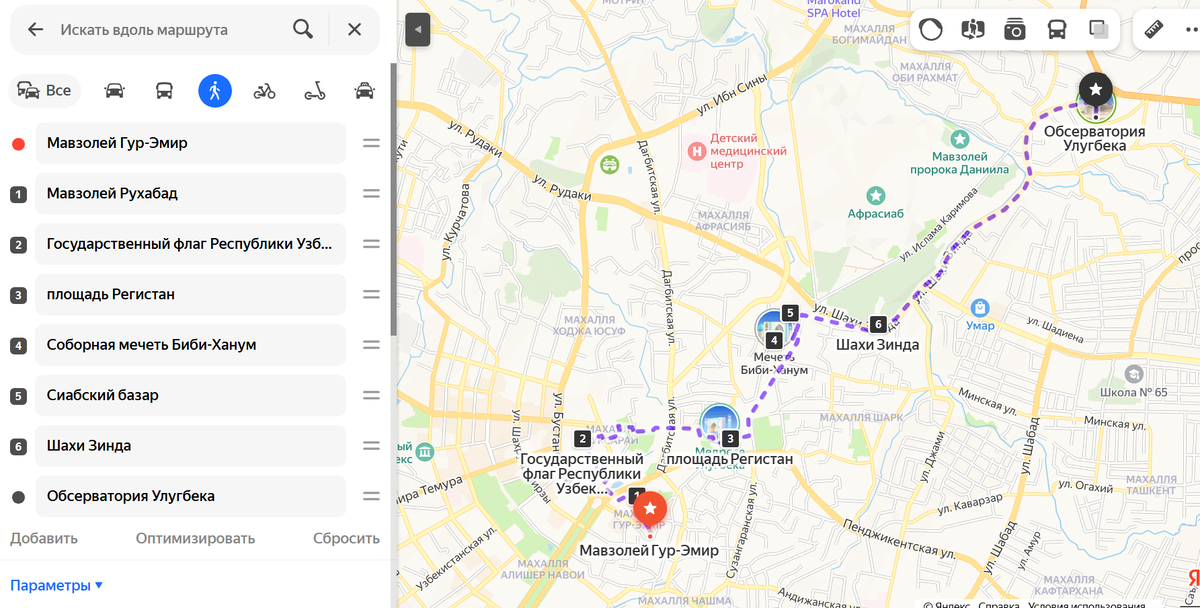This screenshot has width=1200, height=608.
Task: Click Умар shopping bag map icon
Action: pos(981,308)
